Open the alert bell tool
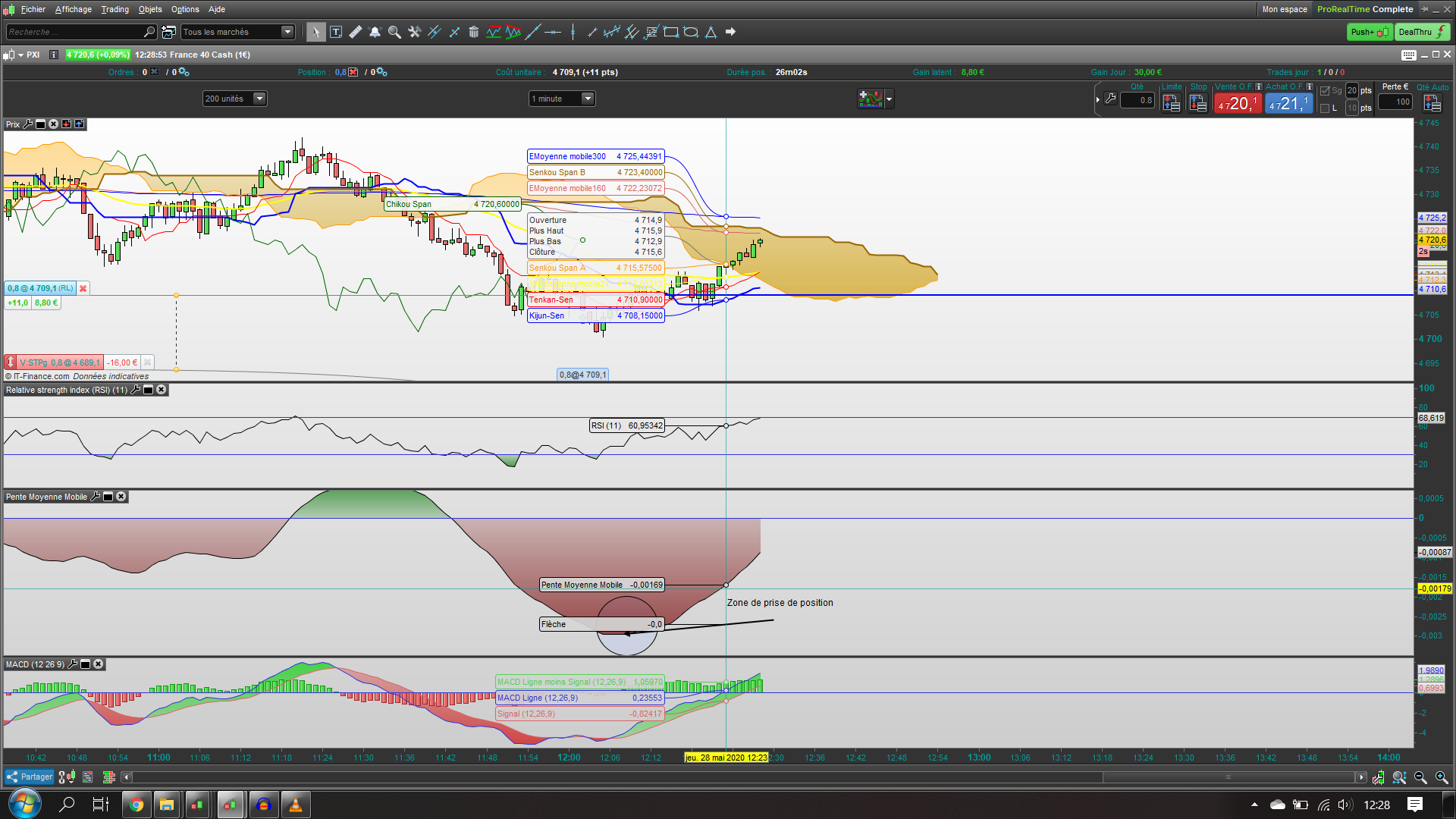Screen dimensions: 1456x819 click(x=375, y=32)
